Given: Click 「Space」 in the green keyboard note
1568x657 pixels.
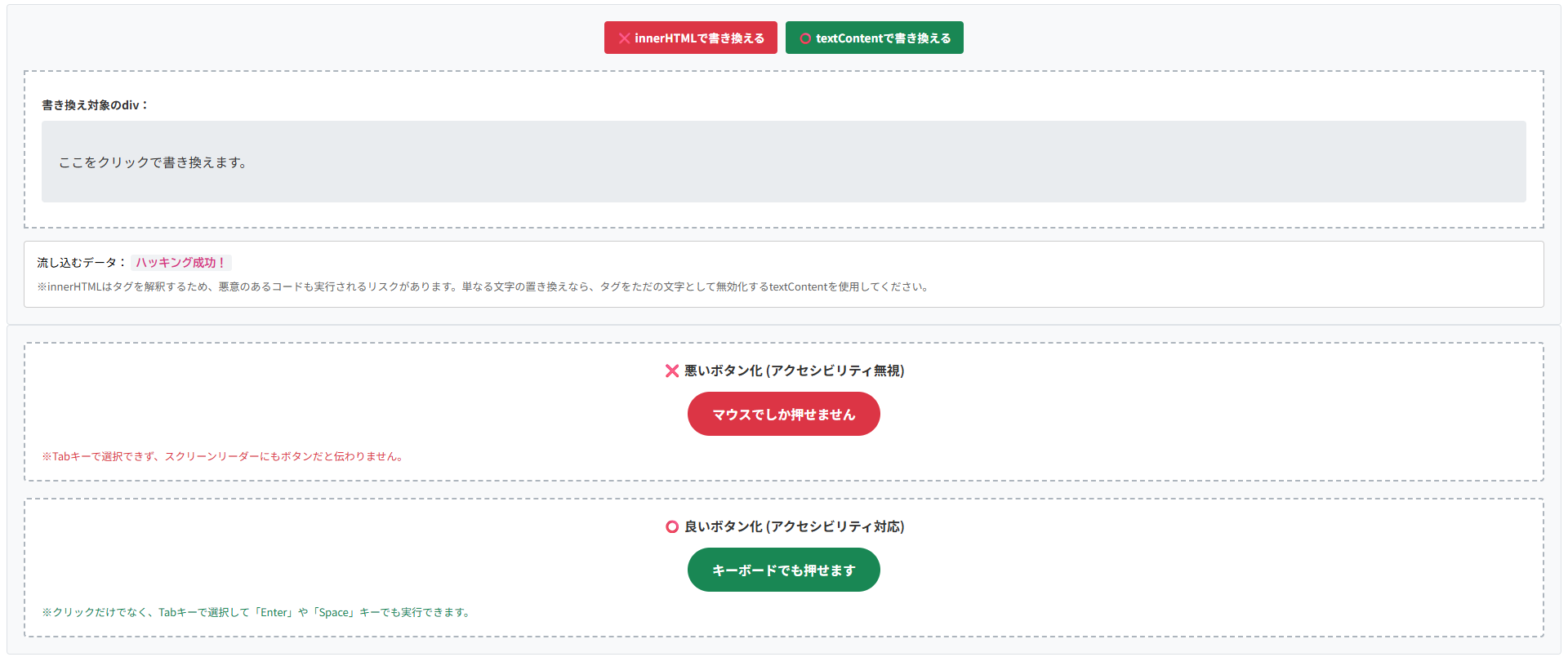Looking at the screenshot, I should (x=334, y=613).
